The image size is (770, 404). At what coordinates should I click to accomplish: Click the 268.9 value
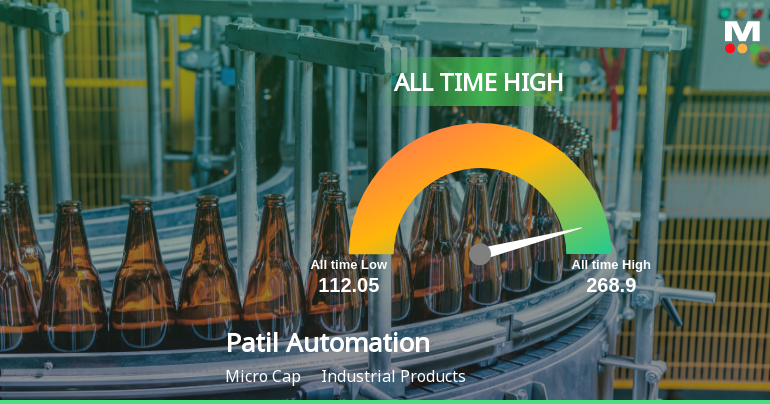tap(611, 285)
